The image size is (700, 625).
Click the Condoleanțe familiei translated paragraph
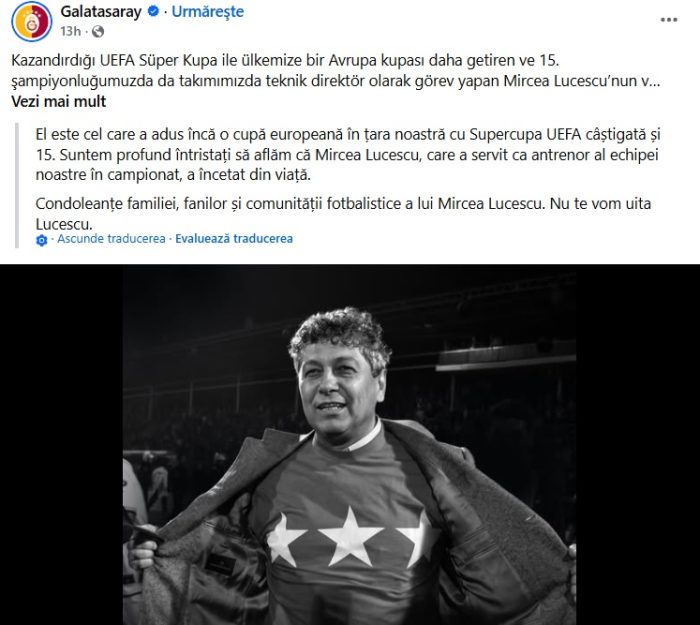pyautogui.click(x=343, y=213)
